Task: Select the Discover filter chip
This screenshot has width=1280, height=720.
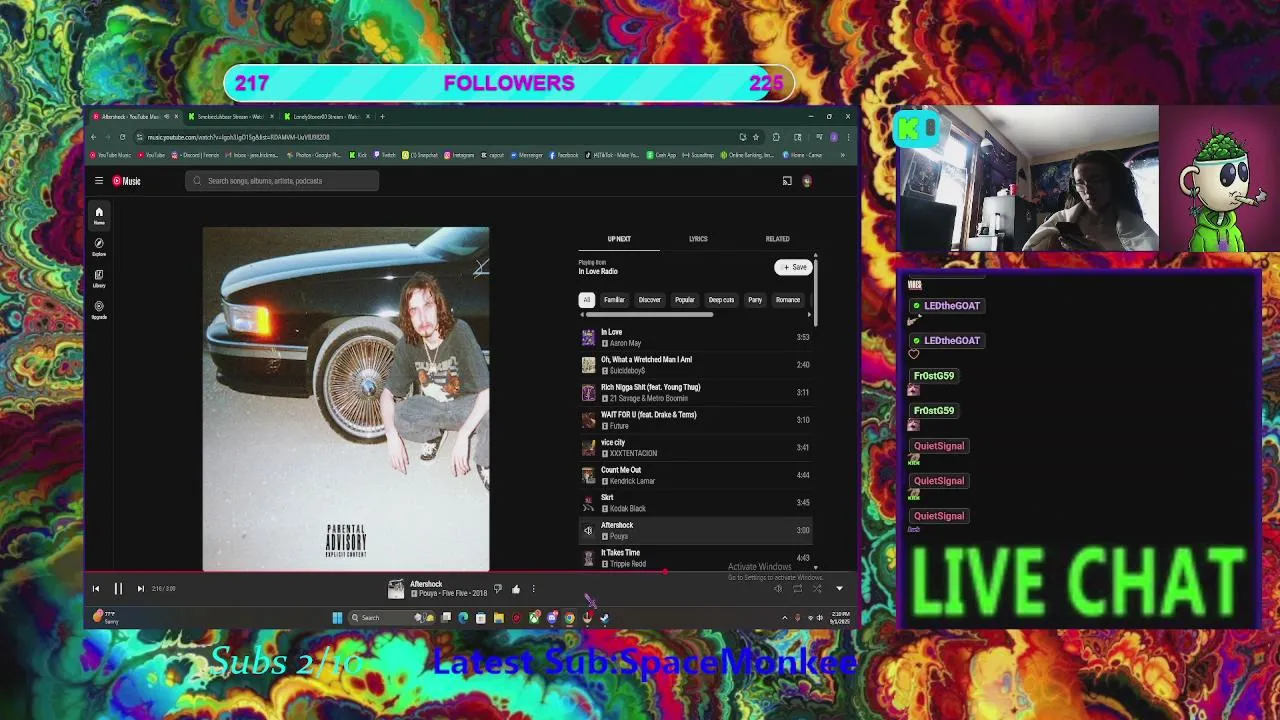Action: point(650,300)
